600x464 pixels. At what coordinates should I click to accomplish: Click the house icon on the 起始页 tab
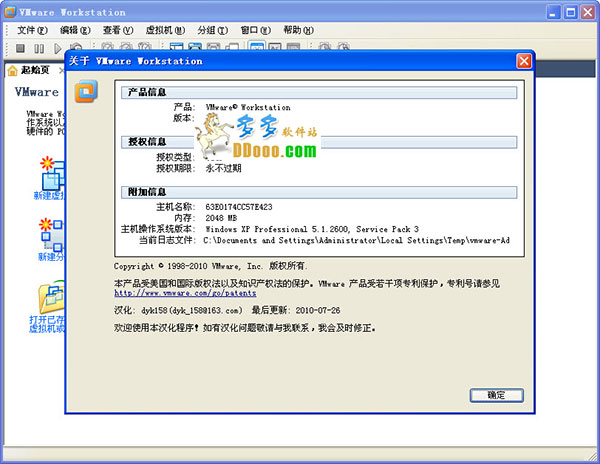click(13, 70)
